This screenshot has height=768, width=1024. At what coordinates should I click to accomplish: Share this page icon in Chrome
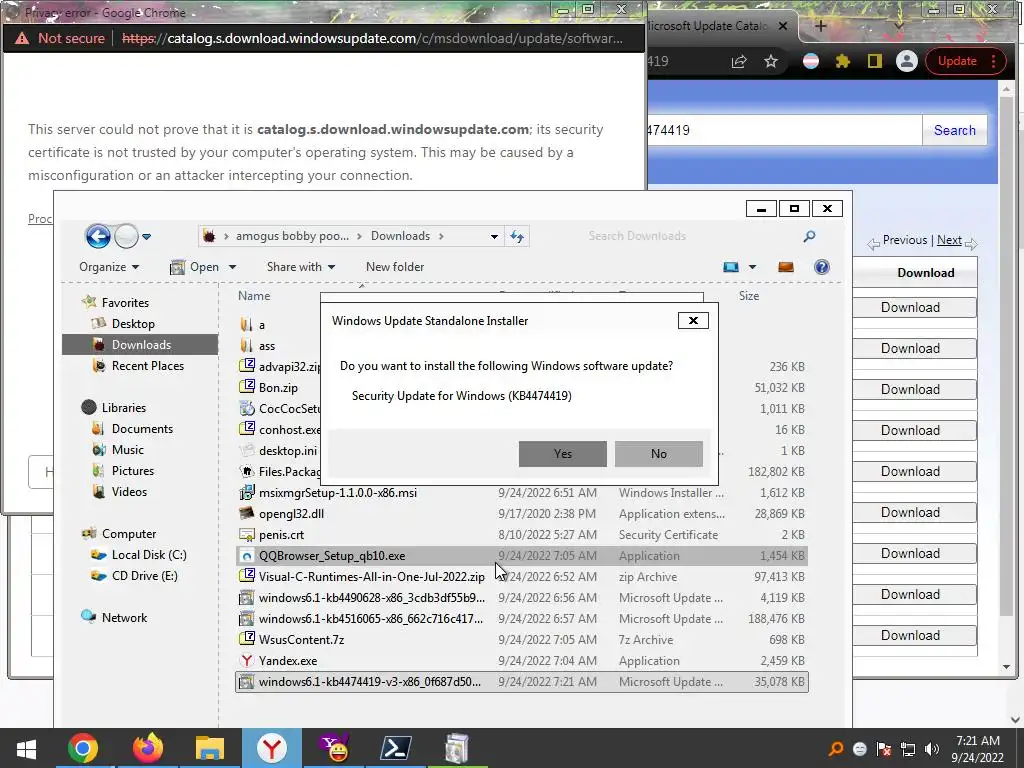(739, 61)
